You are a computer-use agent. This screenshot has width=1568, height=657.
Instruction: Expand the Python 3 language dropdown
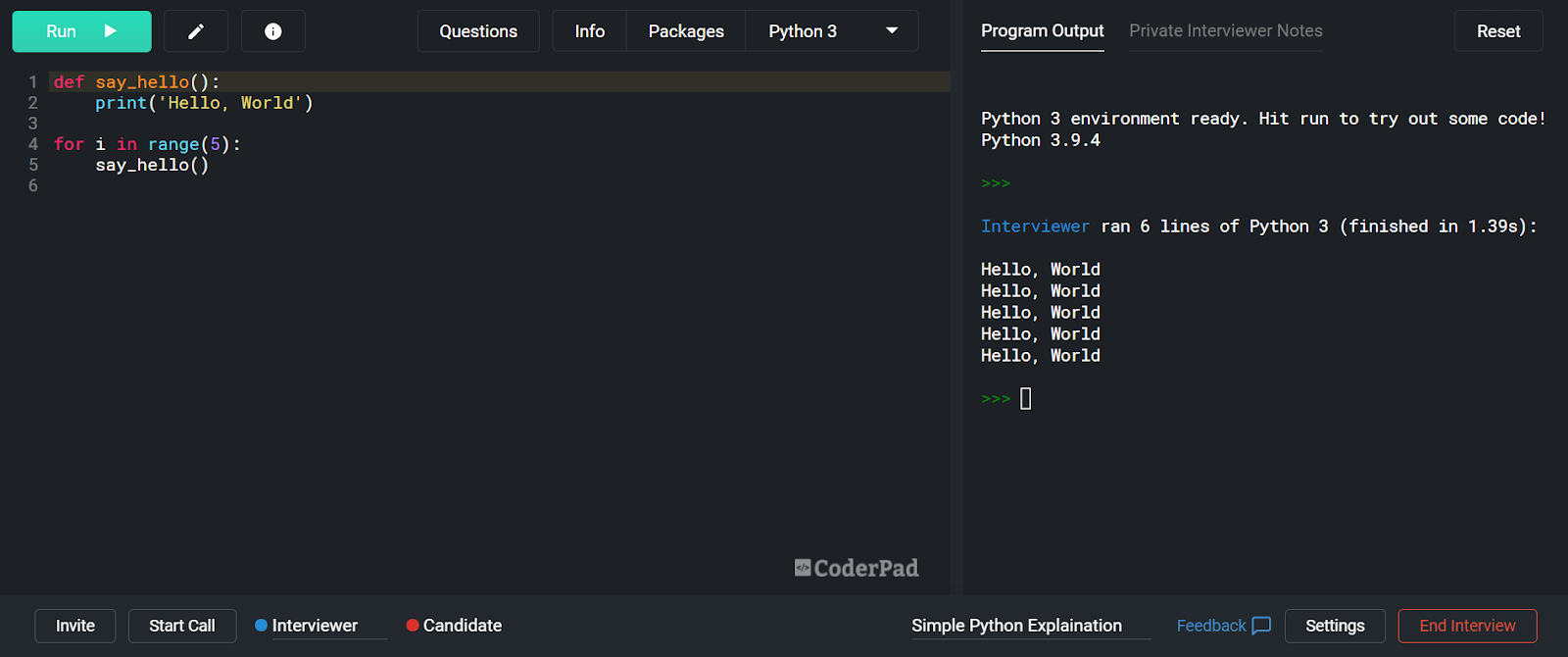pyautogui.click(x=832, y=31)
